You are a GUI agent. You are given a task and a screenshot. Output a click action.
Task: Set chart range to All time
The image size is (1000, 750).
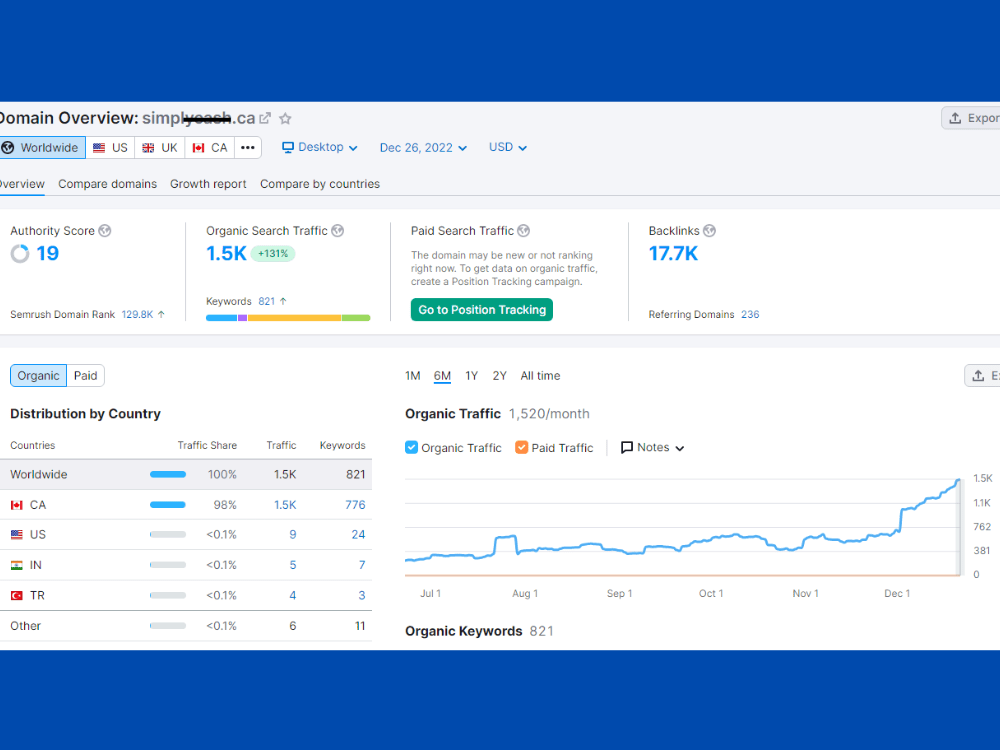point(540,376)
